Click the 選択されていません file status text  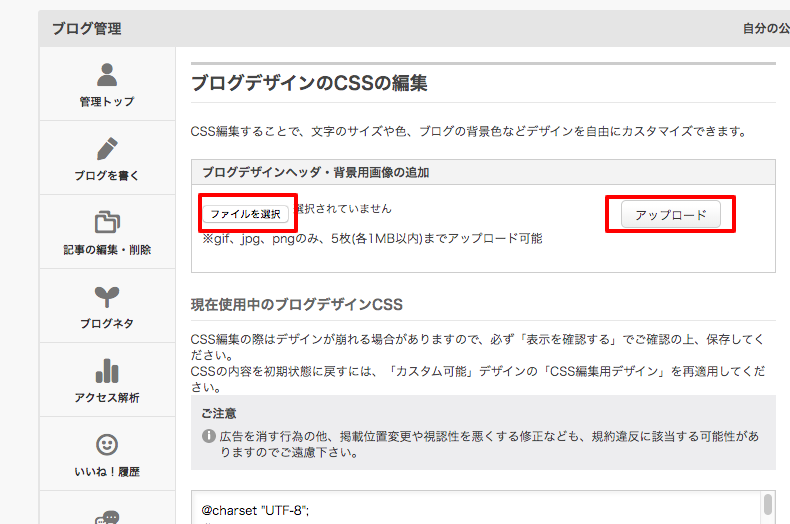[343, 209]
